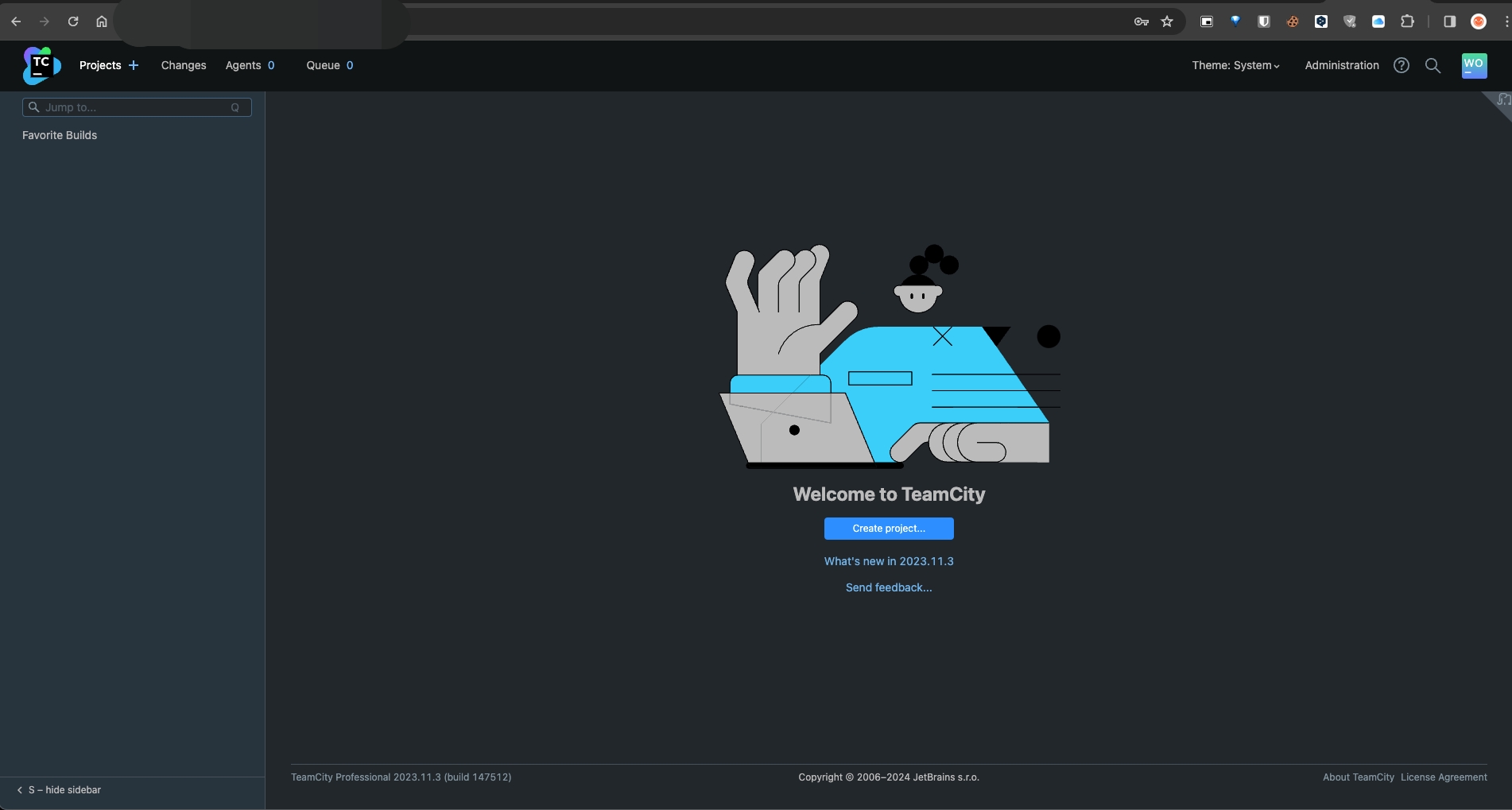The width and height of the screenshot is (1512, 810).
Task: Click the TeamCity logo
Action: click(x=41, y=65)
